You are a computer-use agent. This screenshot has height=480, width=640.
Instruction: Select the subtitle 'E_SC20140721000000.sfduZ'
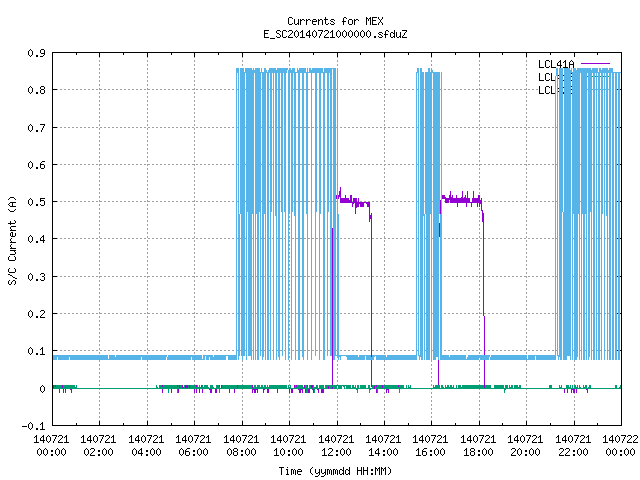click(x=335, y=34)
